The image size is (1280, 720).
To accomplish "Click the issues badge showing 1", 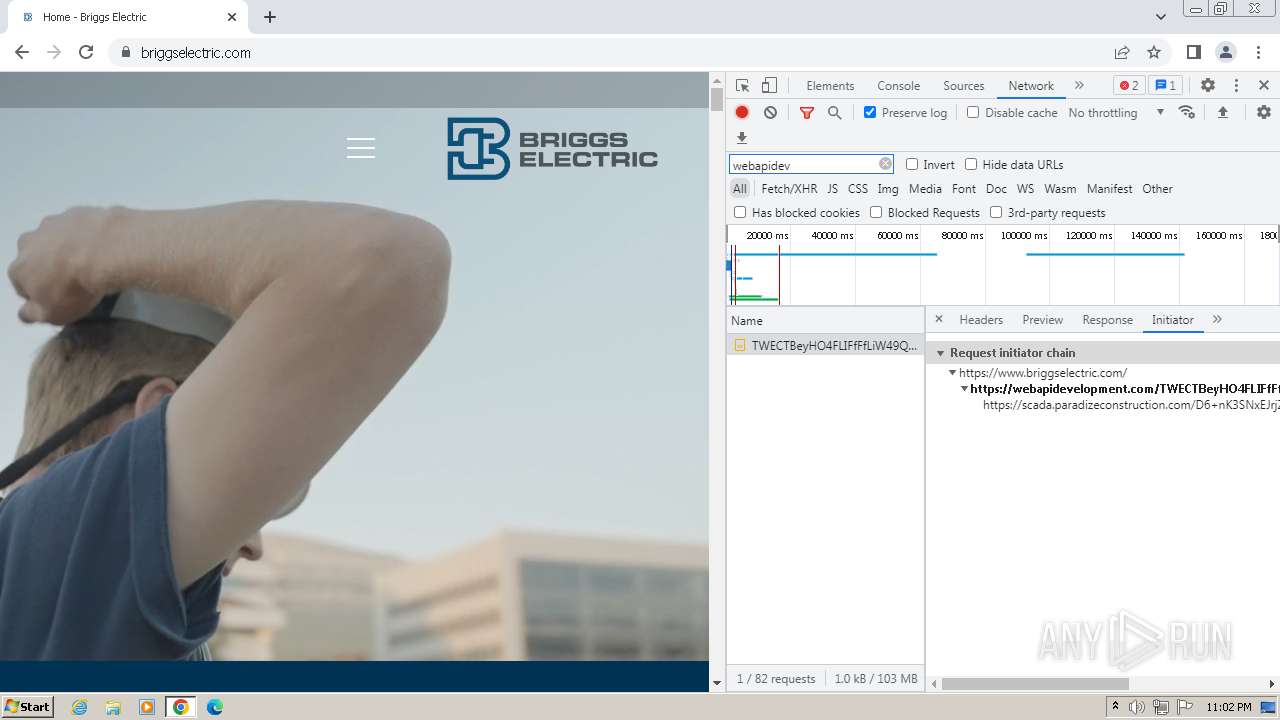I will 1164,85.
